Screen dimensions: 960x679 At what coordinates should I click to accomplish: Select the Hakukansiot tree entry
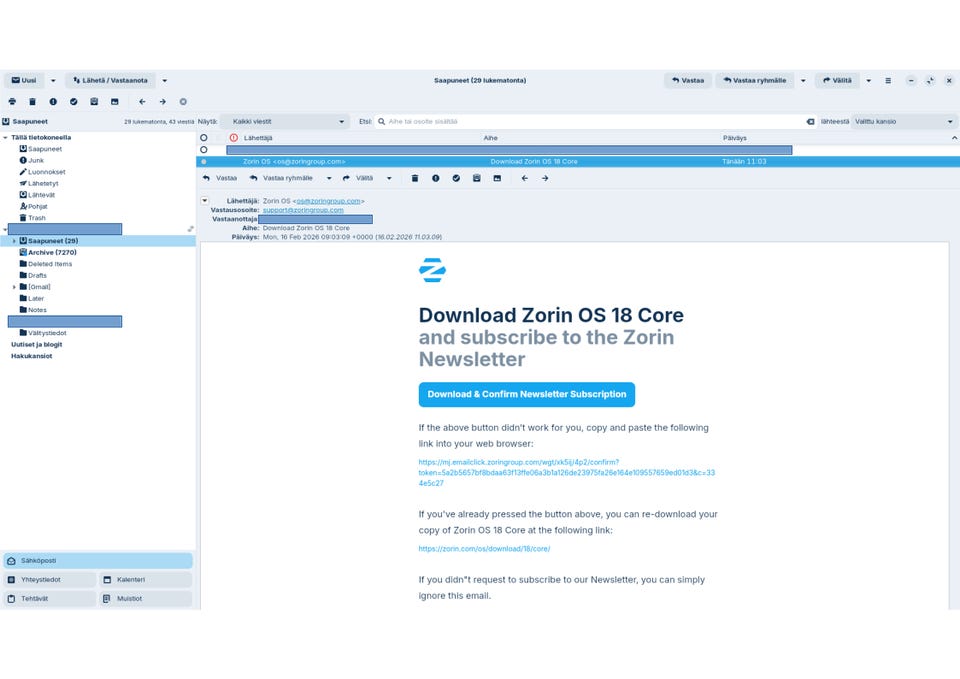tap(32, 356)
